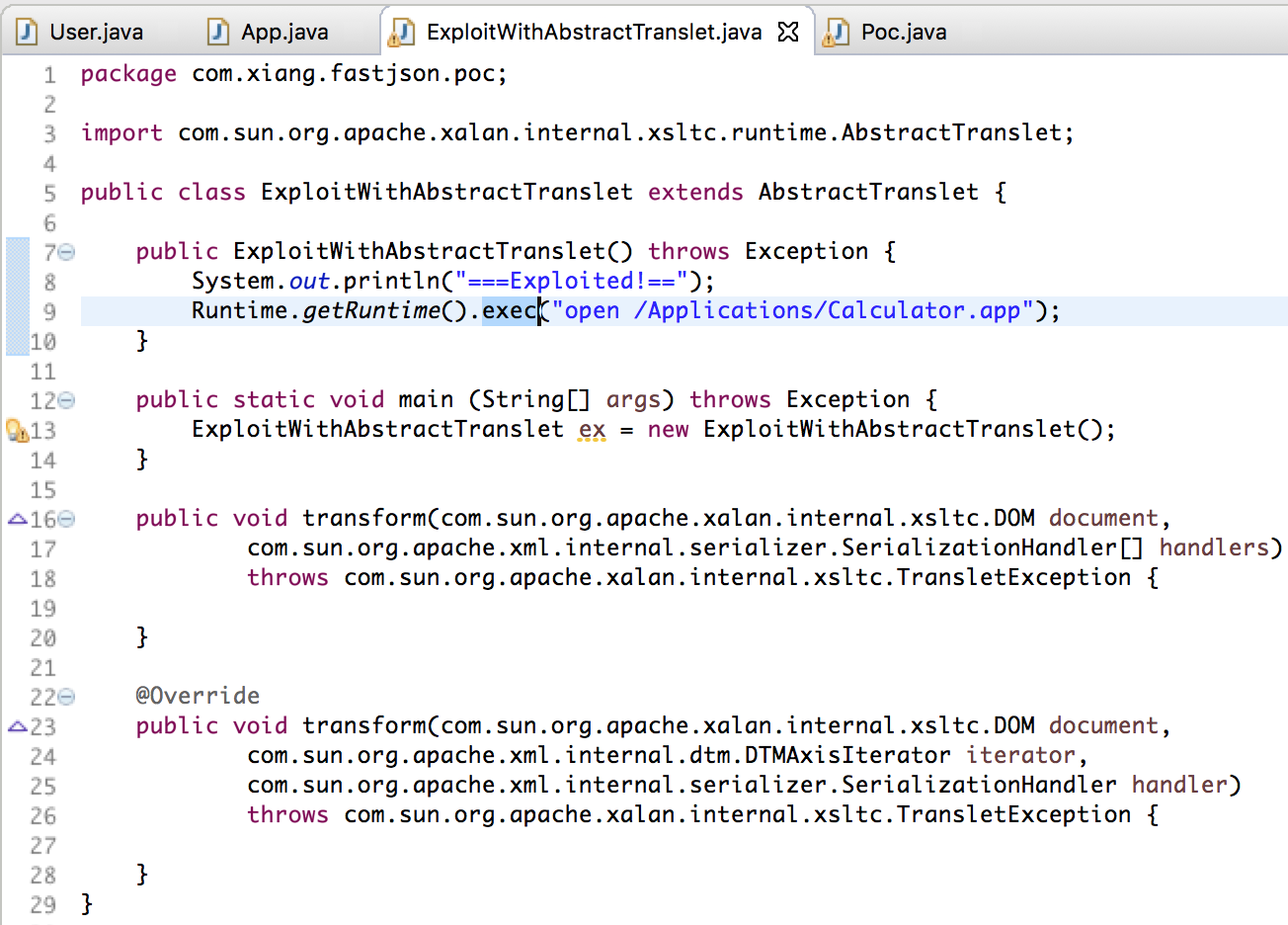Collapse the main method fold at line 12

coord(66,400)
